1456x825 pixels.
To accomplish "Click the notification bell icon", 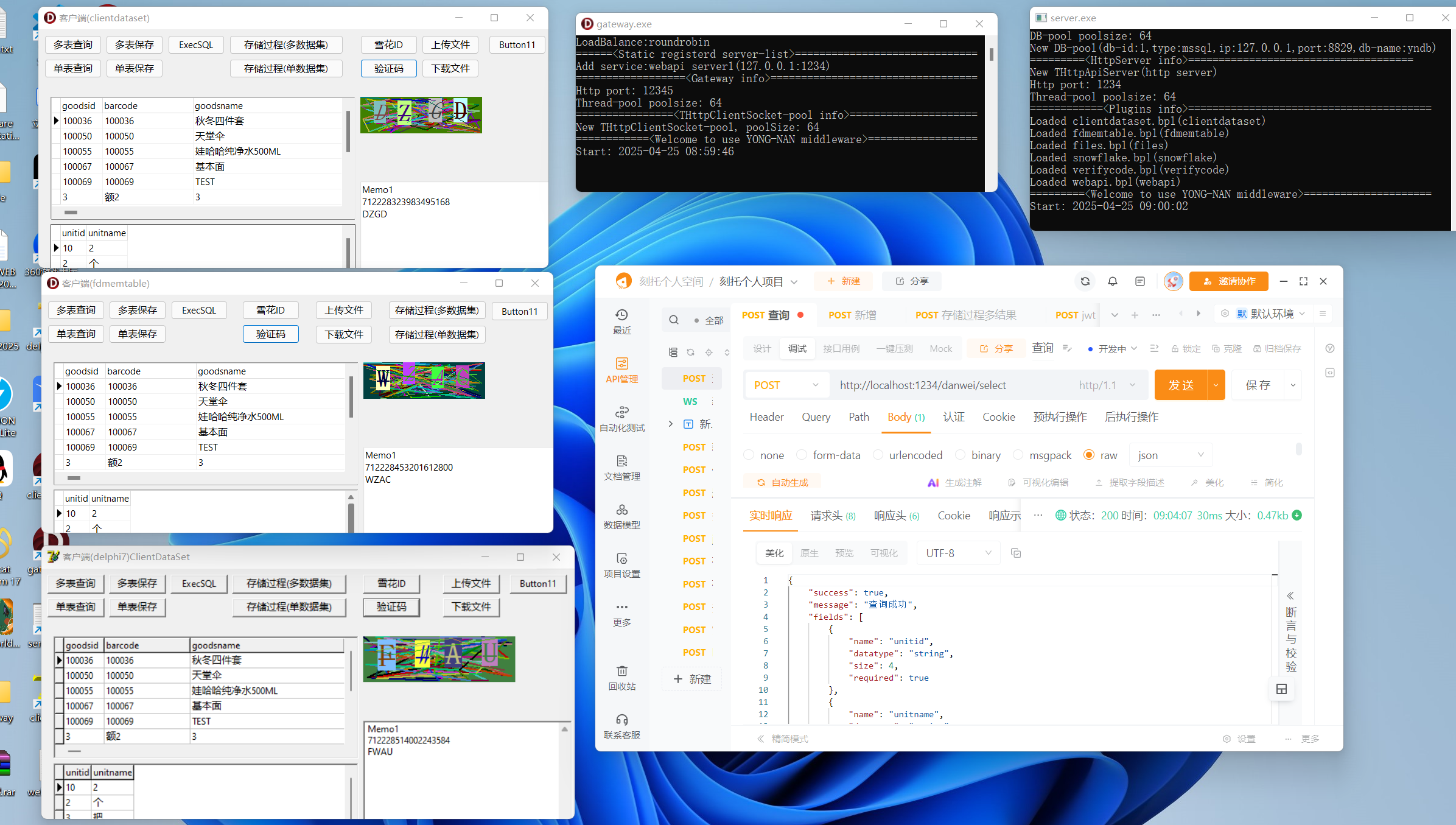I will [x=1112, y=281].
